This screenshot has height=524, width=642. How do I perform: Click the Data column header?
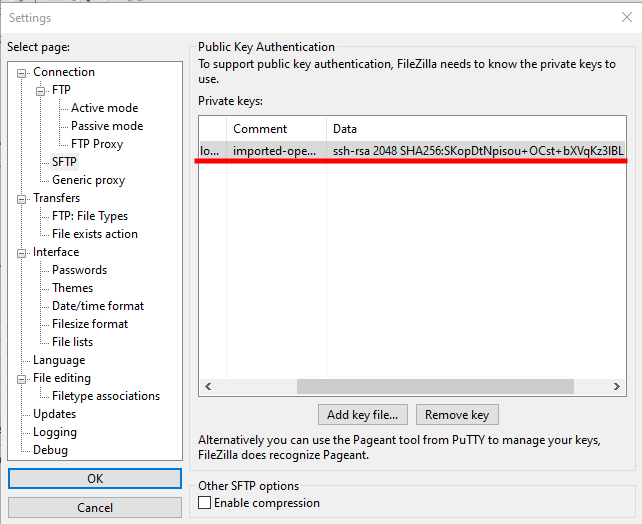click(x=476, y=129)
